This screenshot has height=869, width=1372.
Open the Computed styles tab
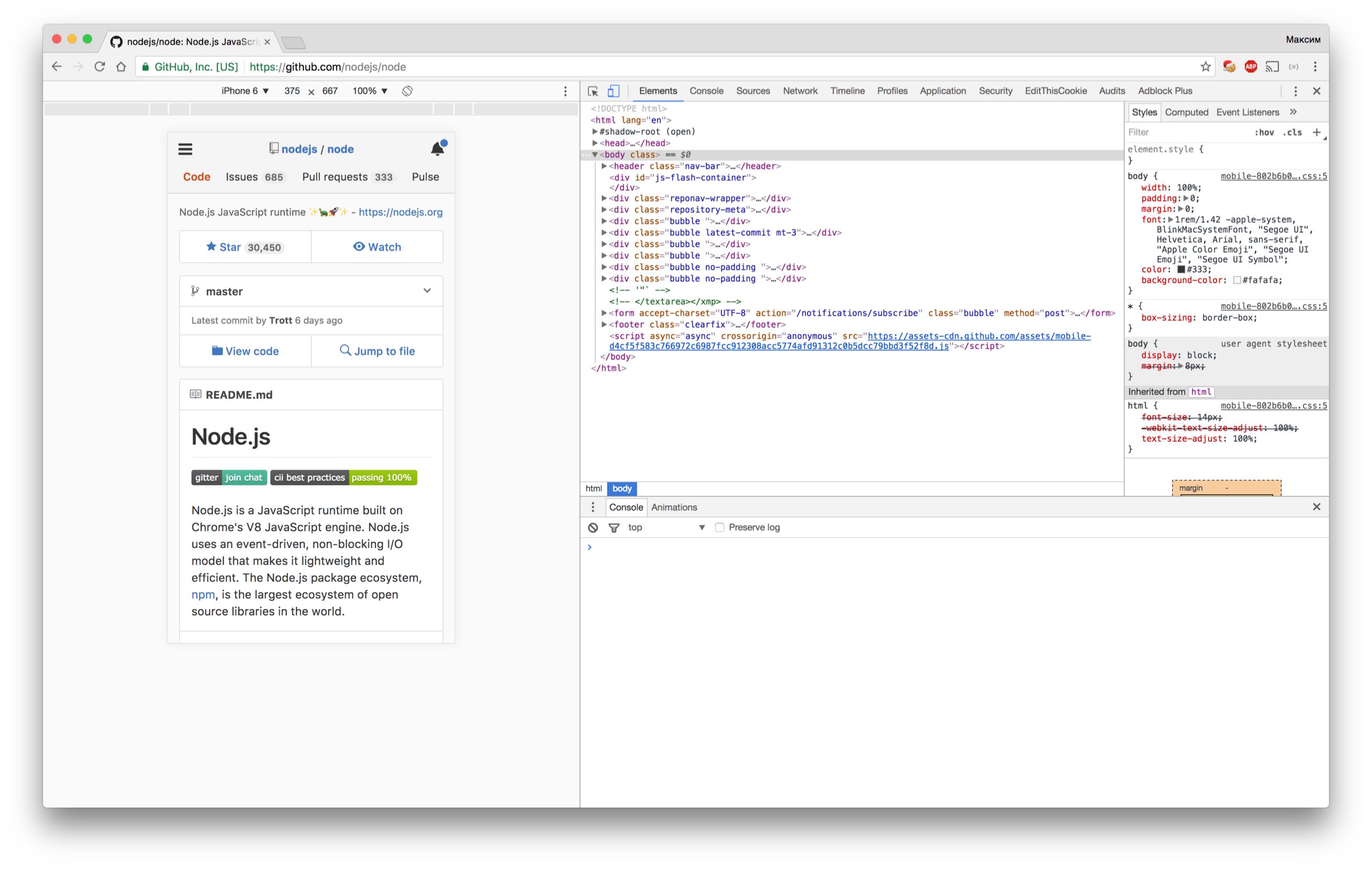[1185, 112]
